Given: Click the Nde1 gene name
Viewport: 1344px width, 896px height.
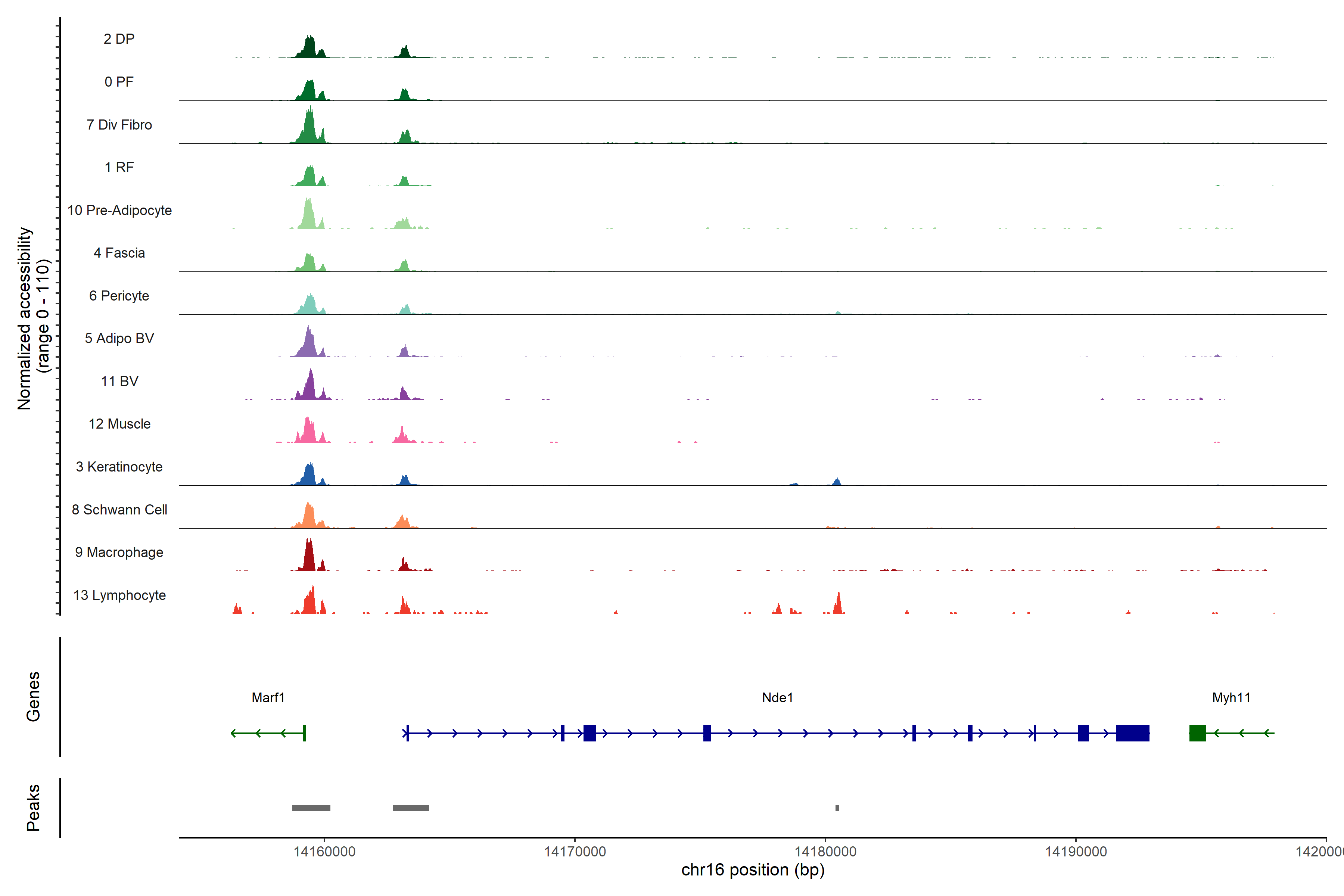Looking at the screenshot, I should tap(777, 697).
